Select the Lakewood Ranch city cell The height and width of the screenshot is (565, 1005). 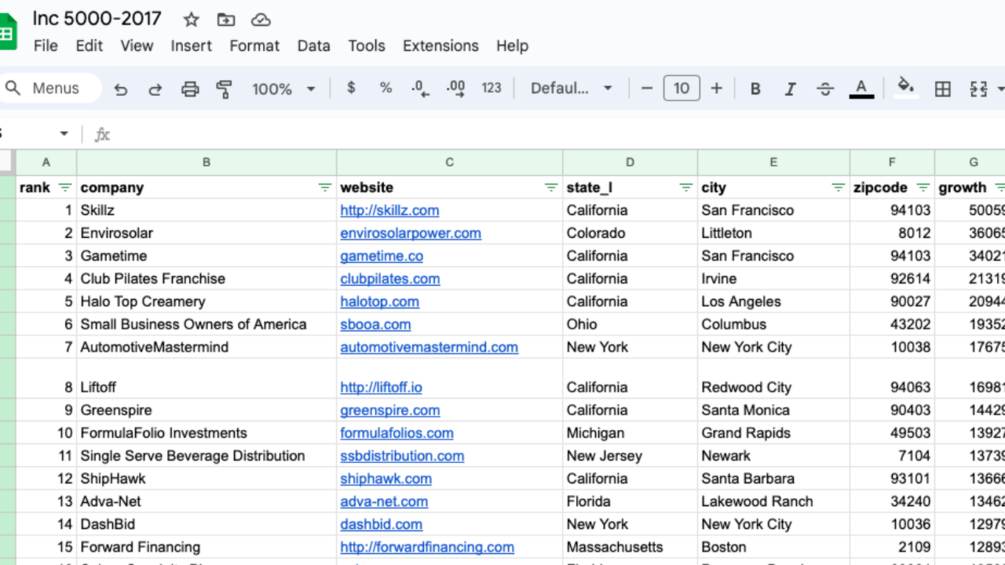(x=774, y=502)
